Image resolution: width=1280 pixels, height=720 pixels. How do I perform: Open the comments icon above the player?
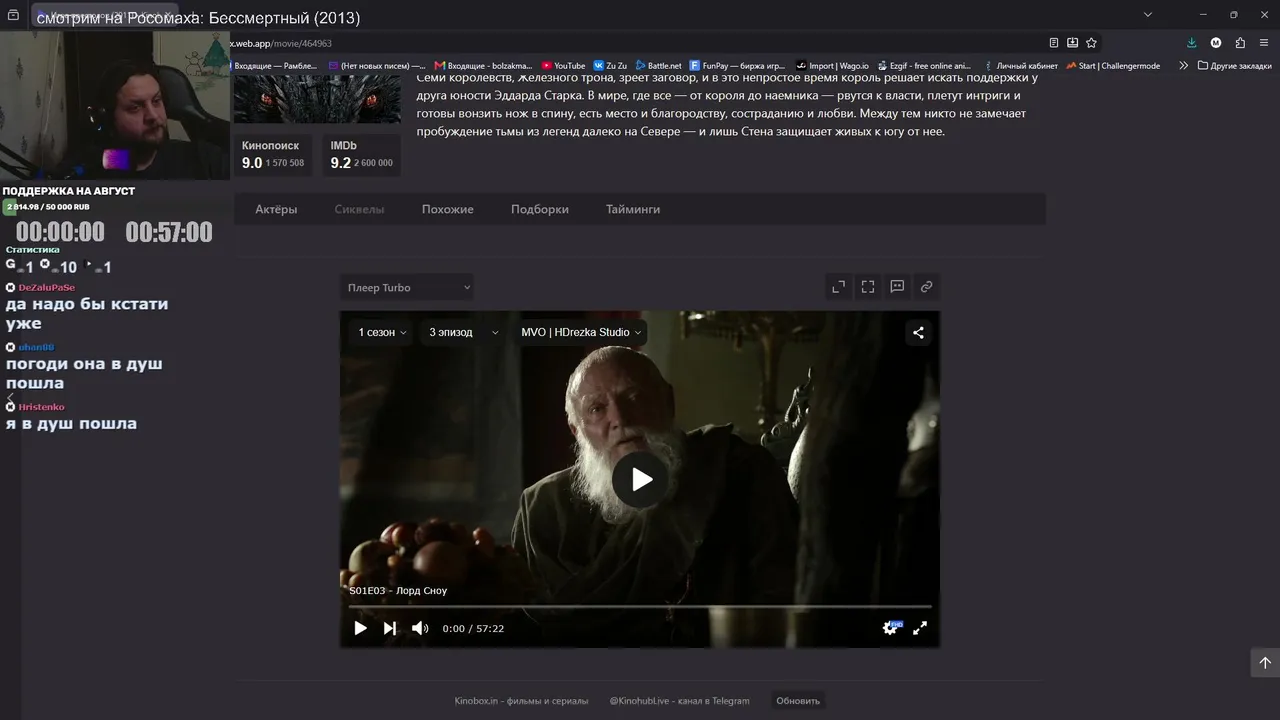(x=897, y=287)
